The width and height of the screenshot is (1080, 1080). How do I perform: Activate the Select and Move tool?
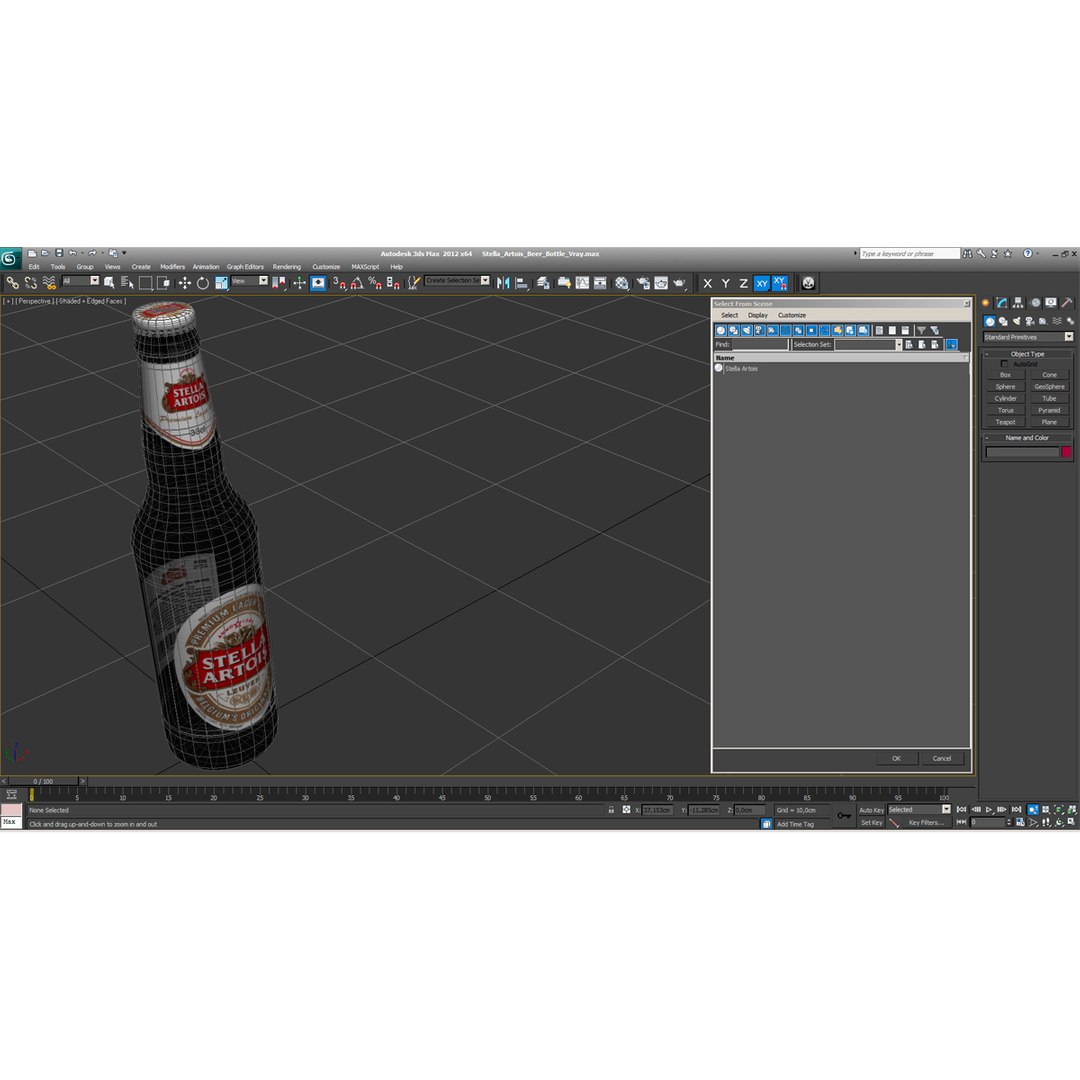185,283
